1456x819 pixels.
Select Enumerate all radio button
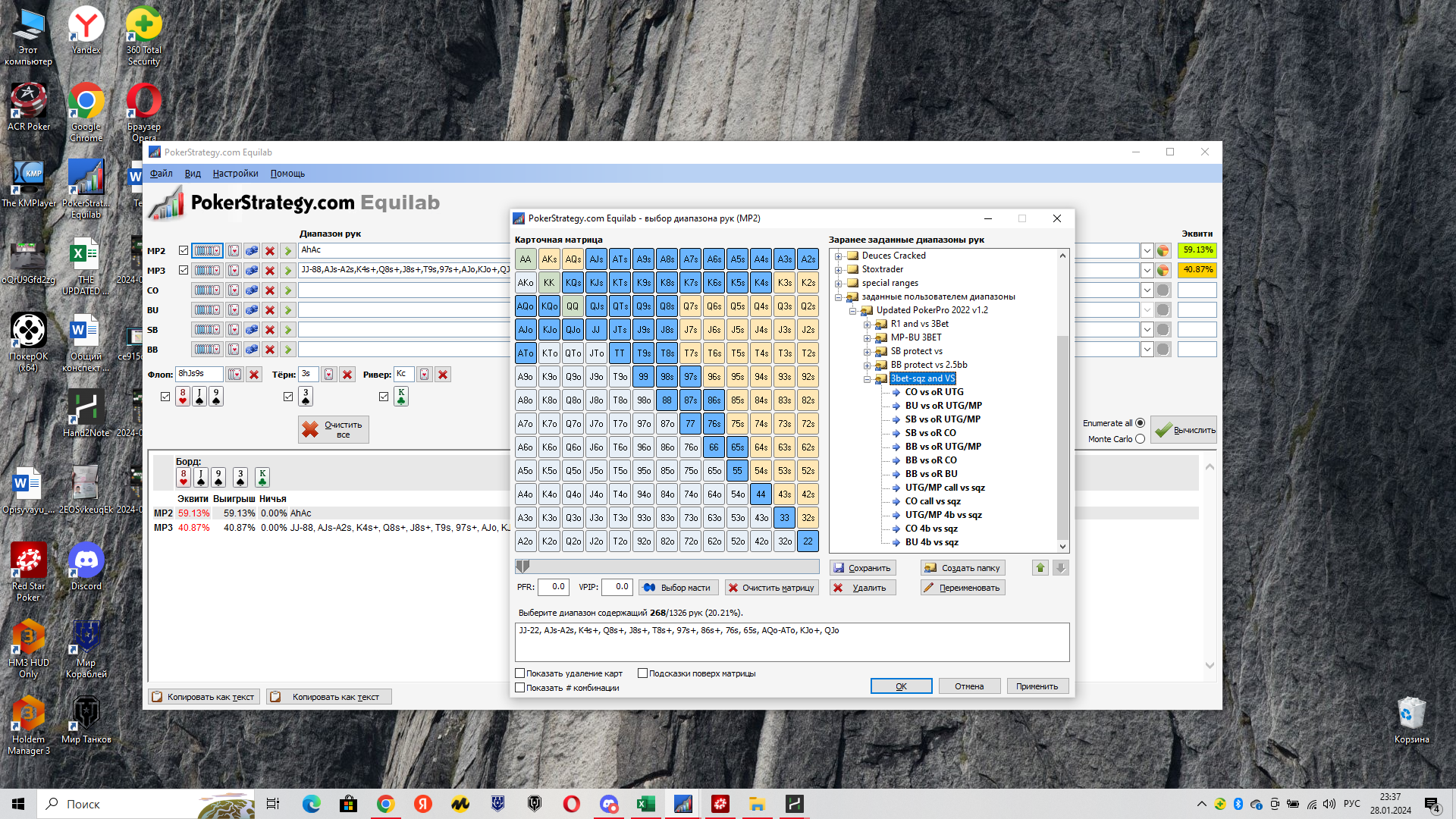(x=1140, y=423)
